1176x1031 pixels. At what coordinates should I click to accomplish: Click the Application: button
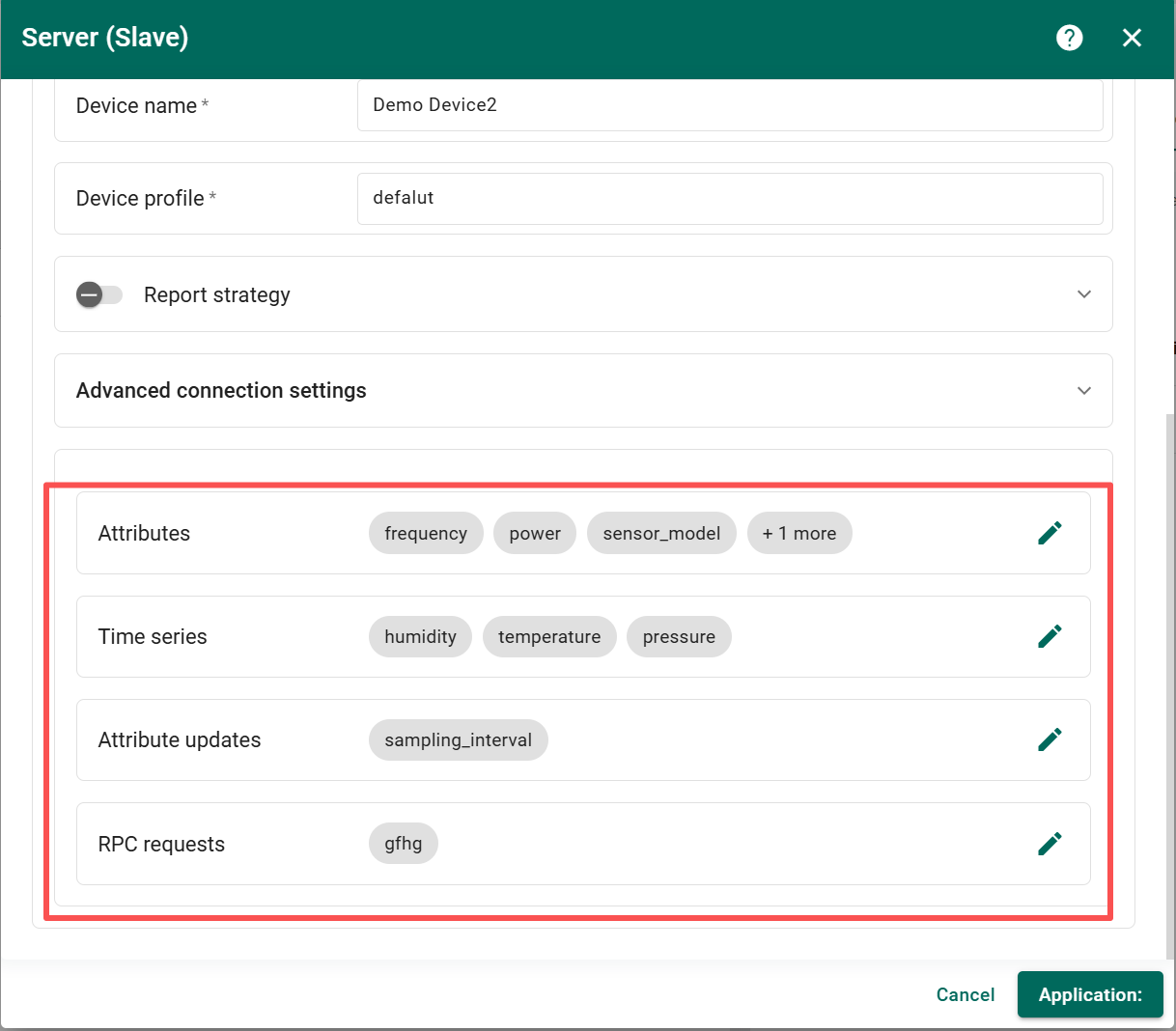(x=1089, y=994)
